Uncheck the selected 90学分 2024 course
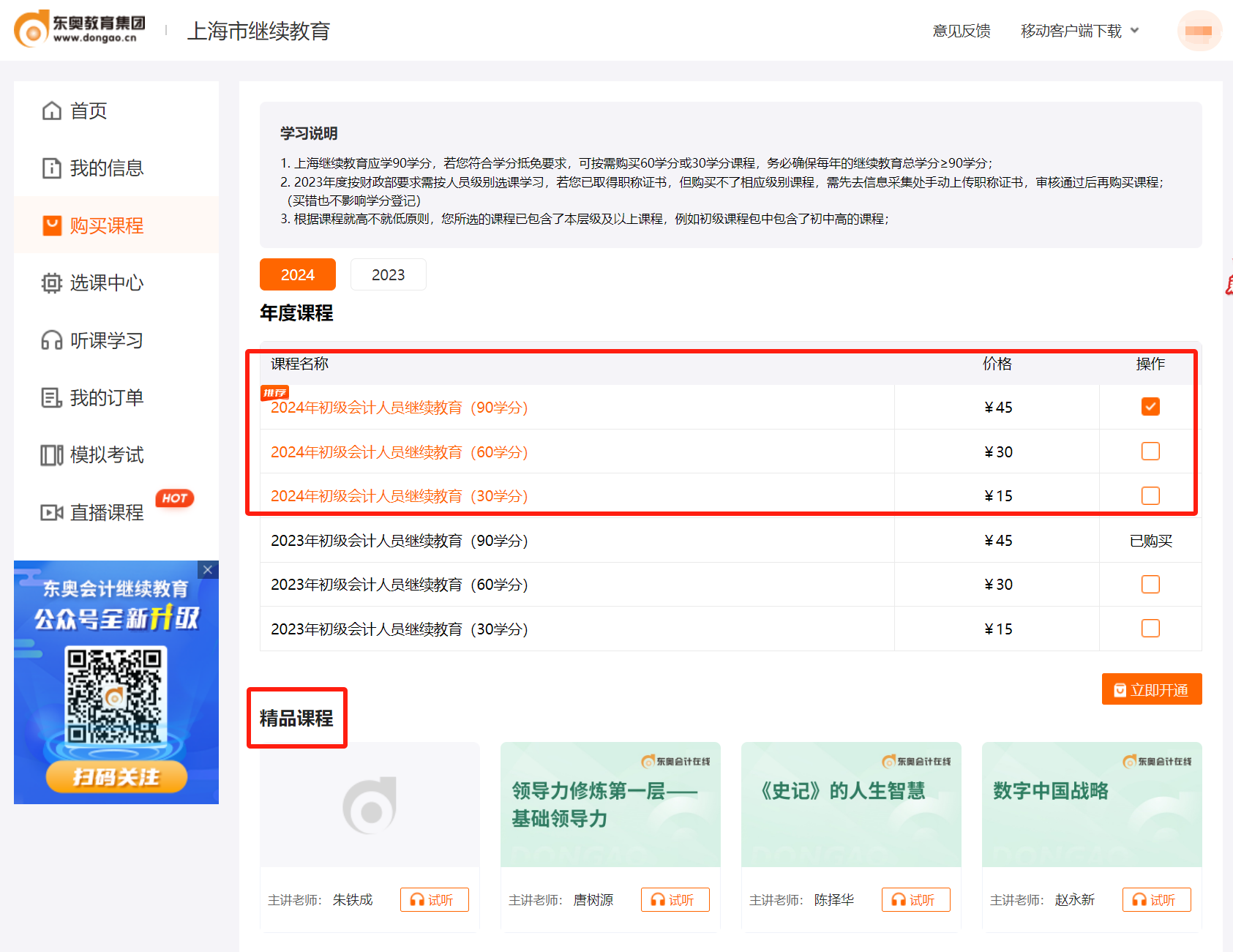The width and height of the screenshot is (1233, 952). (x=1150, y=407)
